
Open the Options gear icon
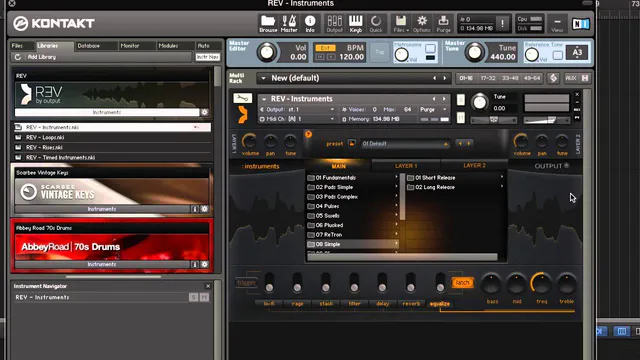pyautogui.click(x=422, y=24)
